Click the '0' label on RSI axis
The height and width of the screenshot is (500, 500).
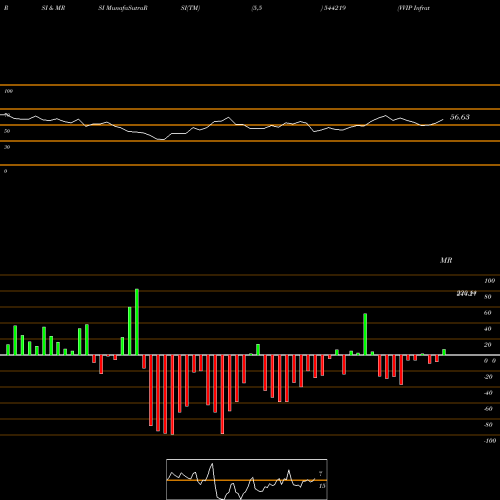click(5, 171)
